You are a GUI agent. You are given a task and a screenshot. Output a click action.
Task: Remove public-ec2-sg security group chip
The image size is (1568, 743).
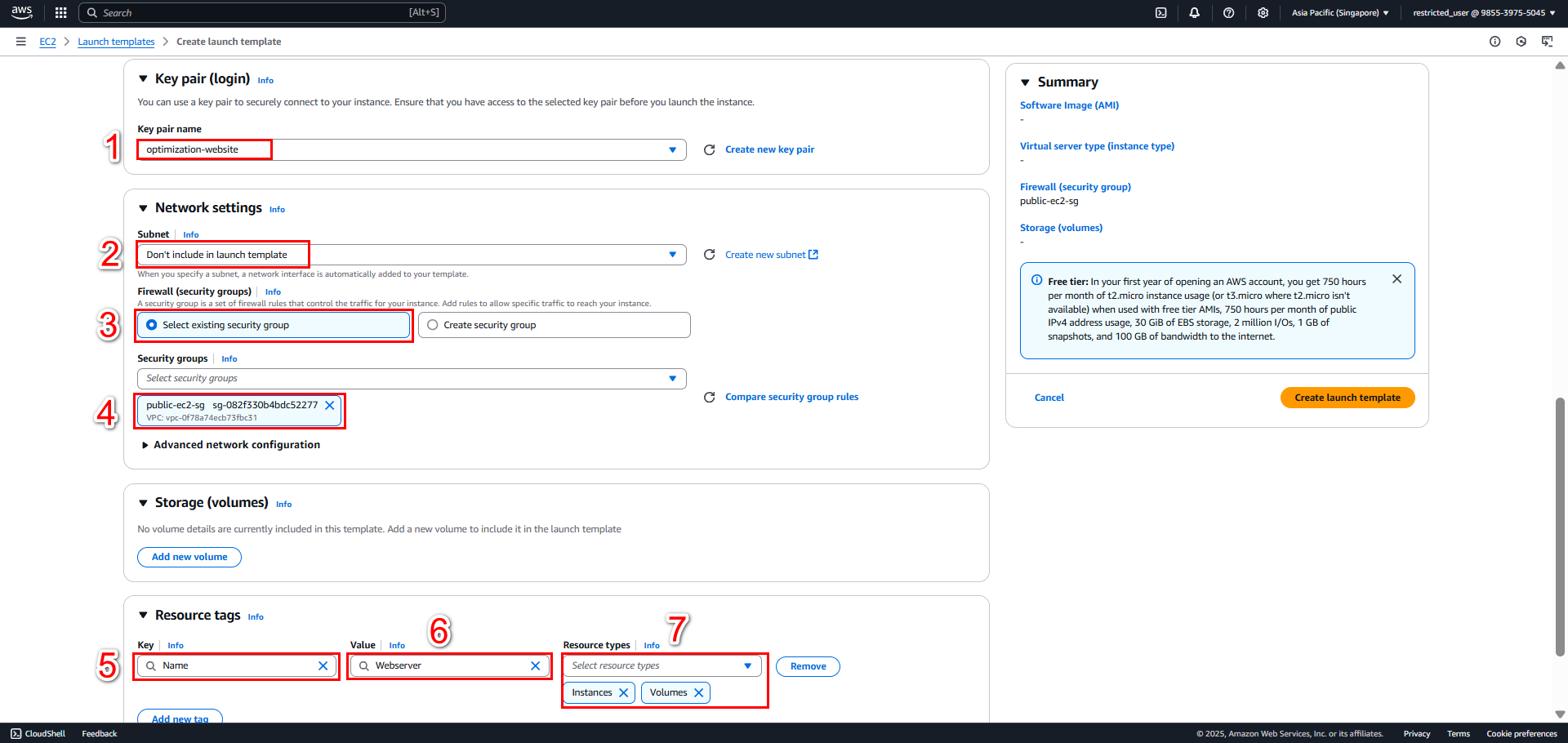coord(329,405)
